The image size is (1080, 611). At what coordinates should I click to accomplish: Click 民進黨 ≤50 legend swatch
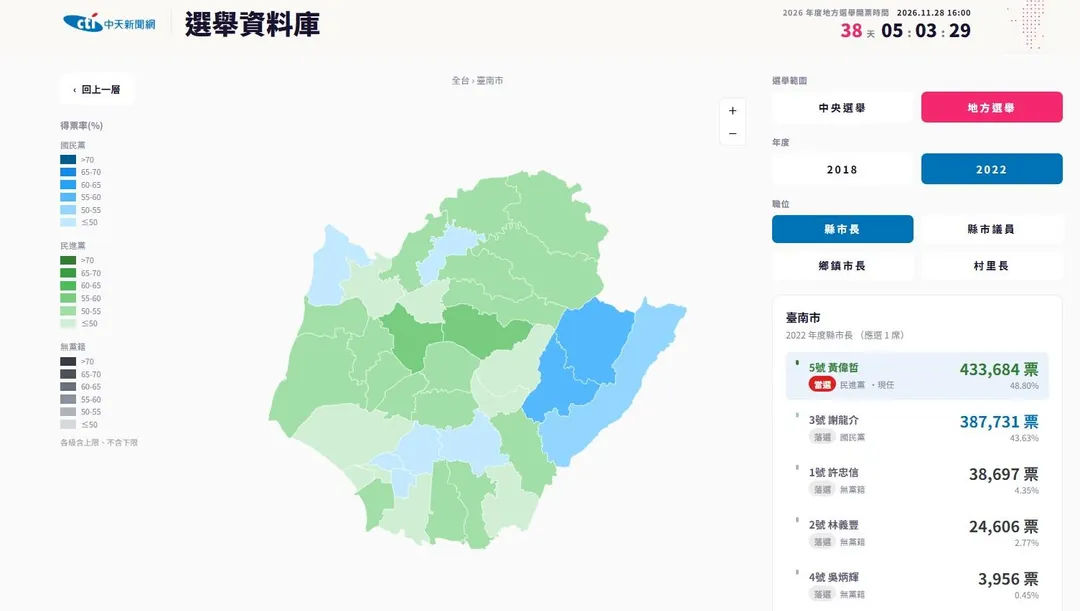[x=68, y=323]
